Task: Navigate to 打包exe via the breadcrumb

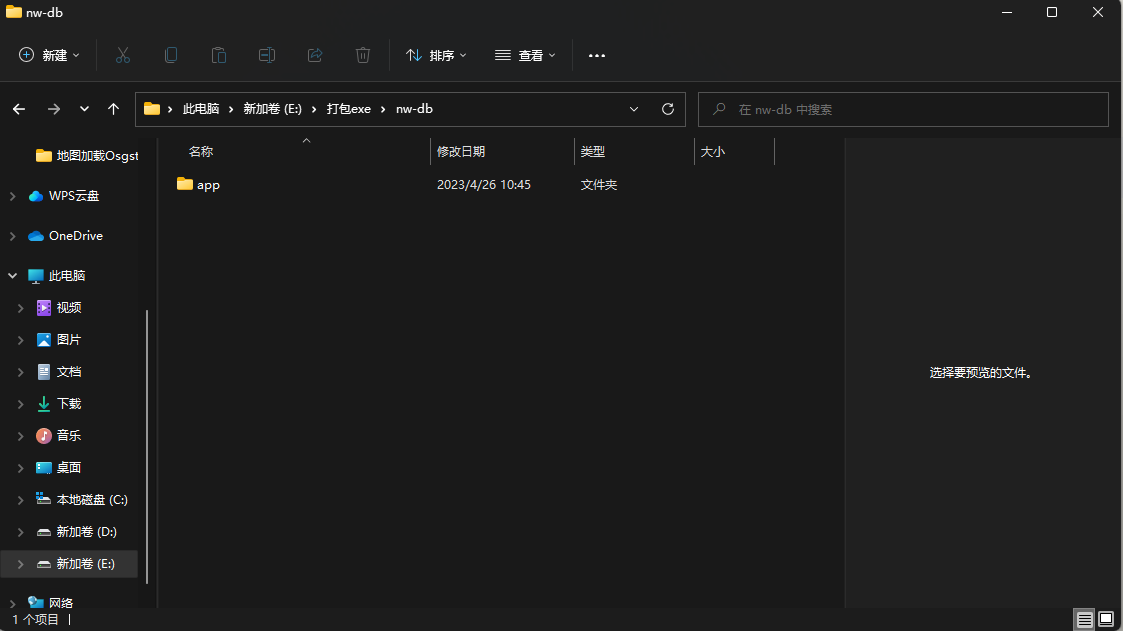Action: click(x=349, y=108)
